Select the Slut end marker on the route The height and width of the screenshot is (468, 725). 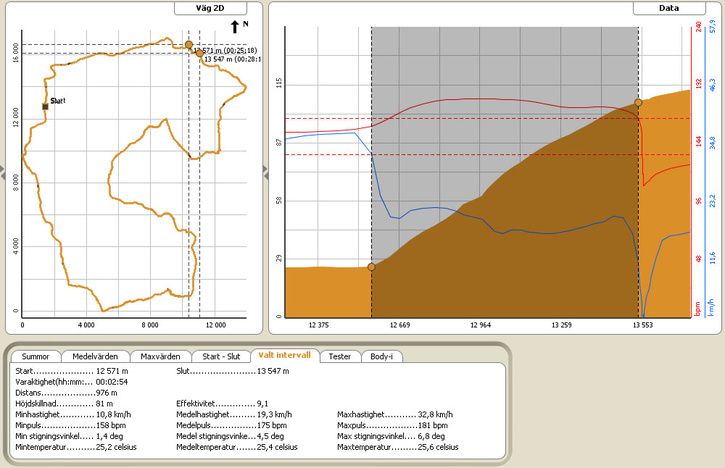click(45, 107)
